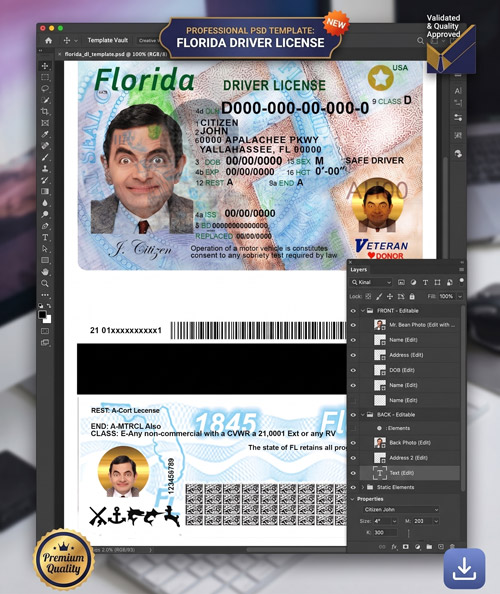Click the K: 300 input field
This screenshot has height=594, width=500.
pyautogui.click(x=385, y=533)
